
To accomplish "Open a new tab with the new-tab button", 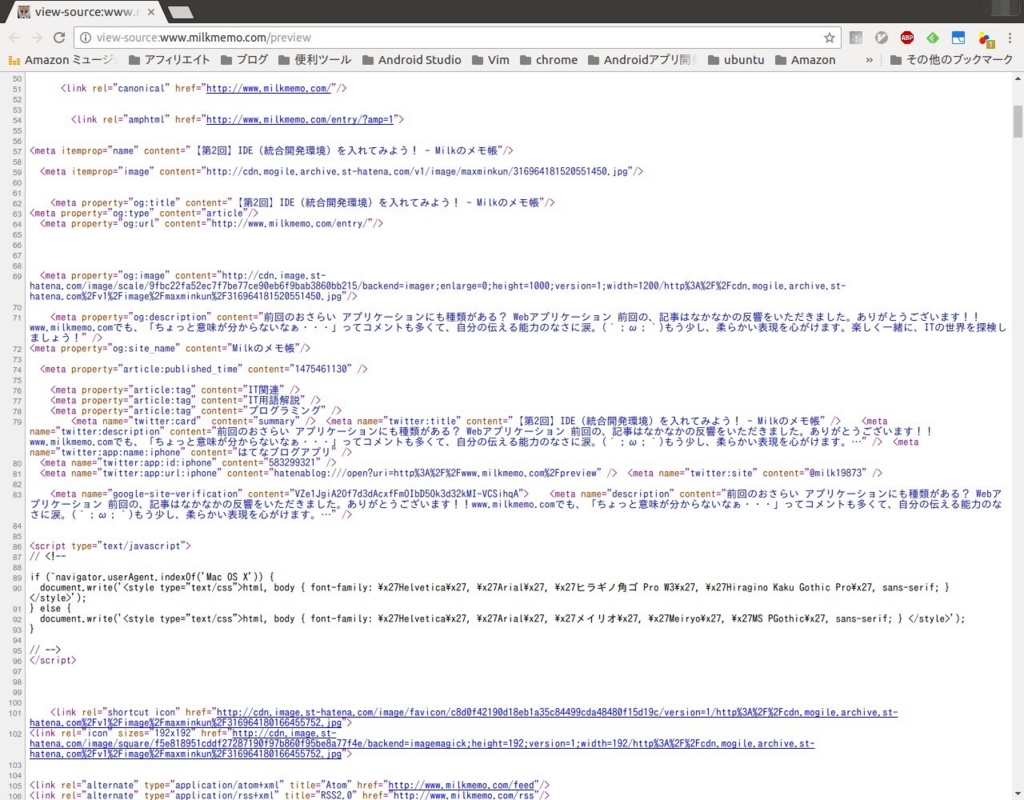I will (180, 12).
